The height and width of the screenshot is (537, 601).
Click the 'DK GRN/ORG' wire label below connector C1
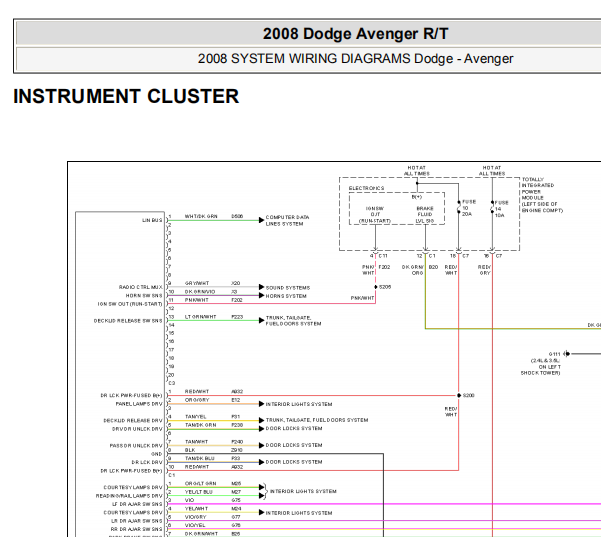pos(412,270)
